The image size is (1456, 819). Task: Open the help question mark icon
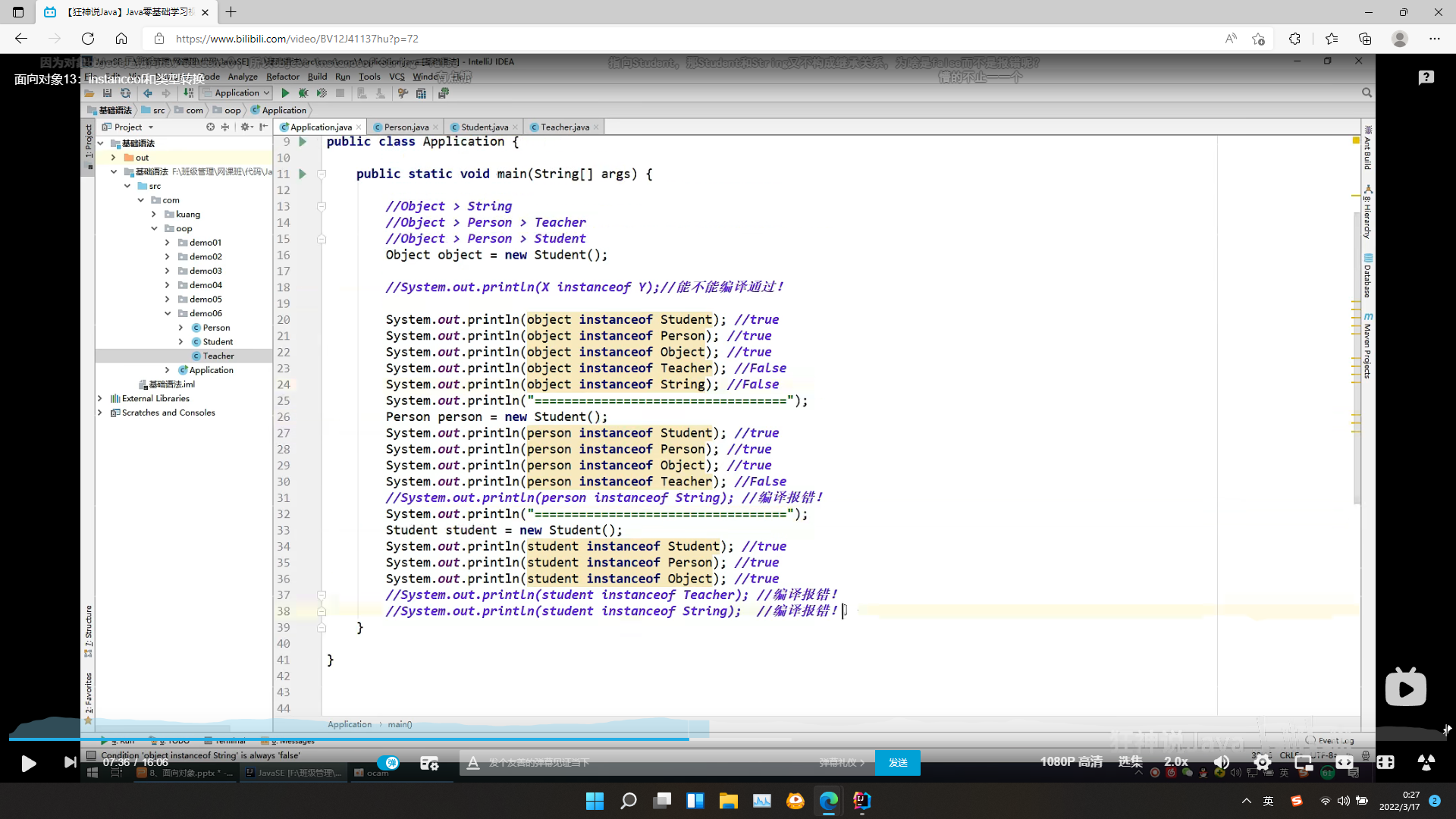point(1426,77)
